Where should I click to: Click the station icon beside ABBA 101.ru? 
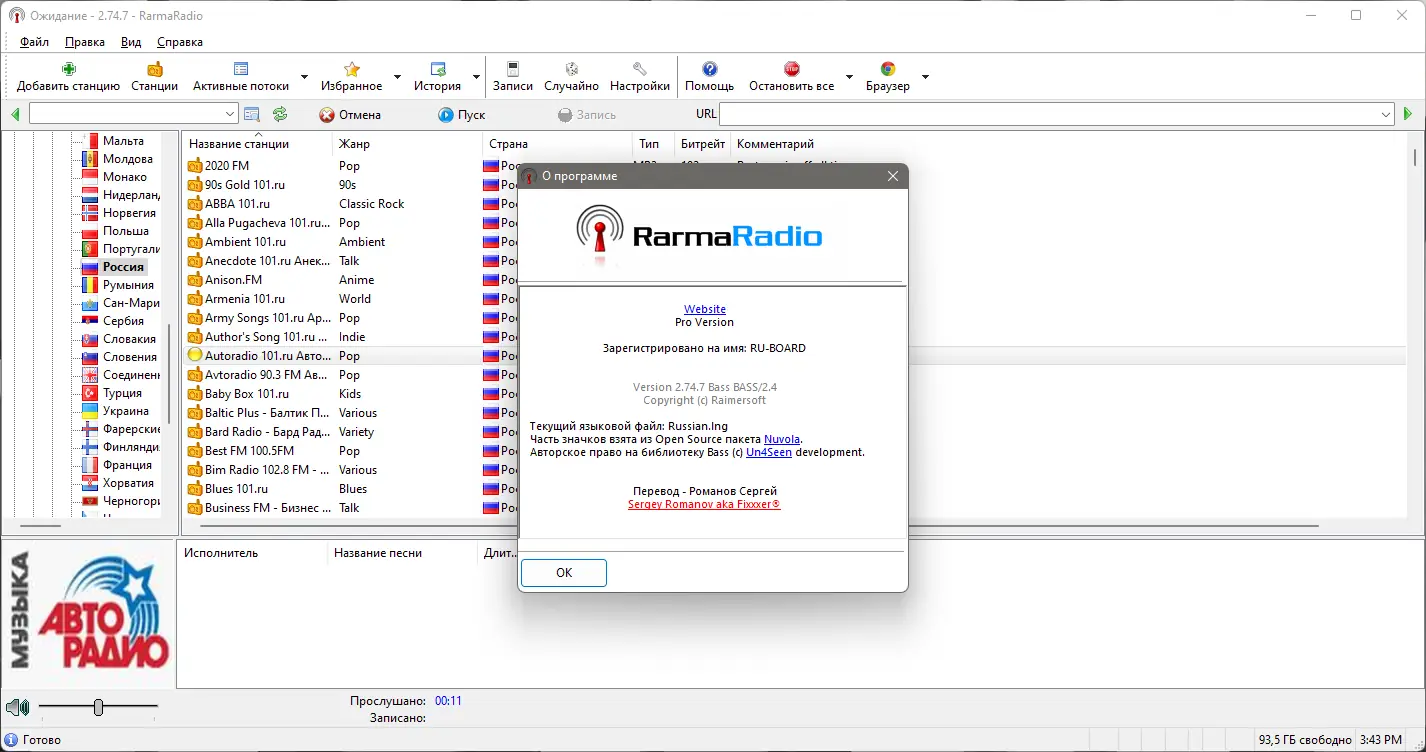tap(195, 204)
